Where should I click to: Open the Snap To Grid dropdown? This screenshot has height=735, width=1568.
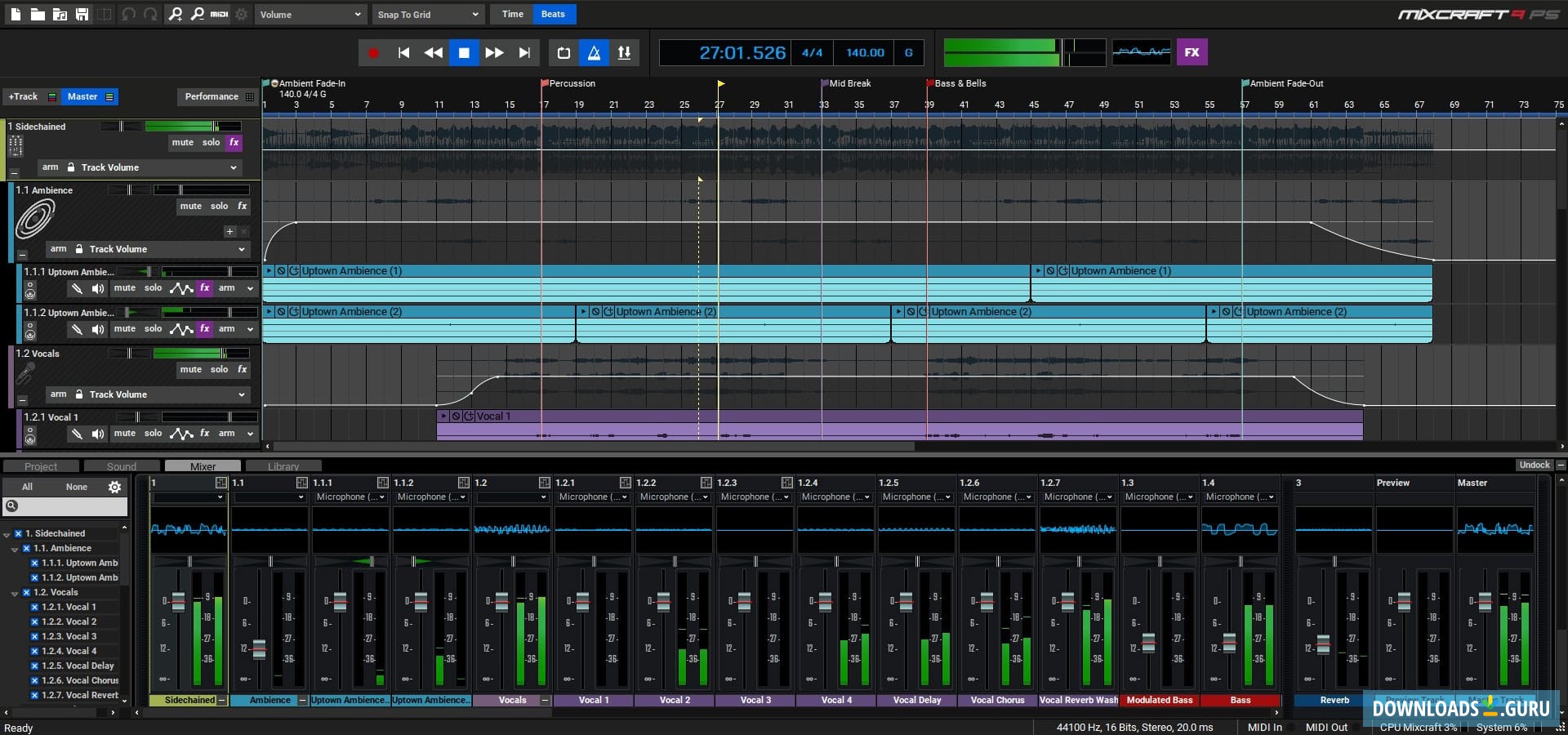[x=428, y=14]
